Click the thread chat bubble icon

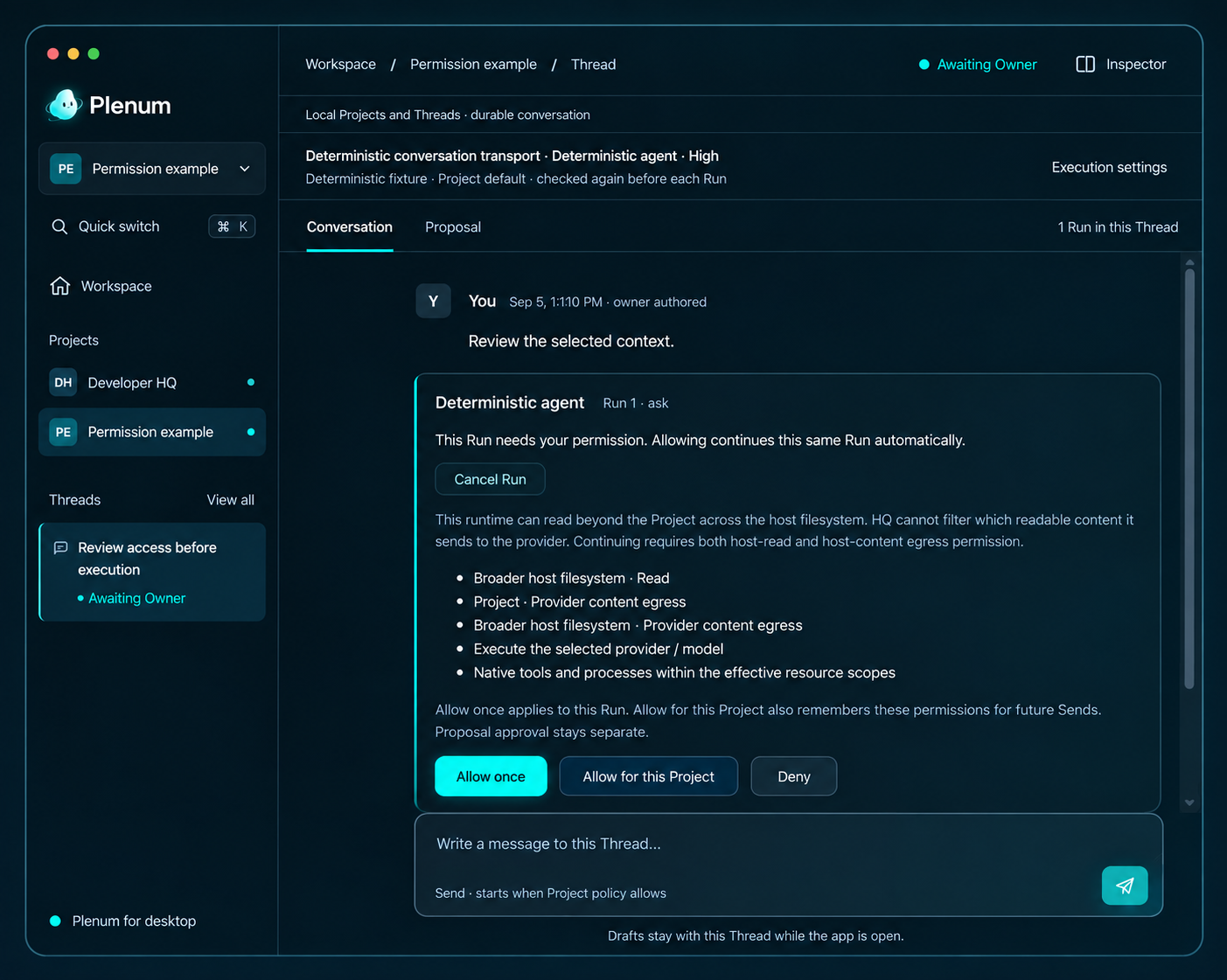[x=60, y=548]
